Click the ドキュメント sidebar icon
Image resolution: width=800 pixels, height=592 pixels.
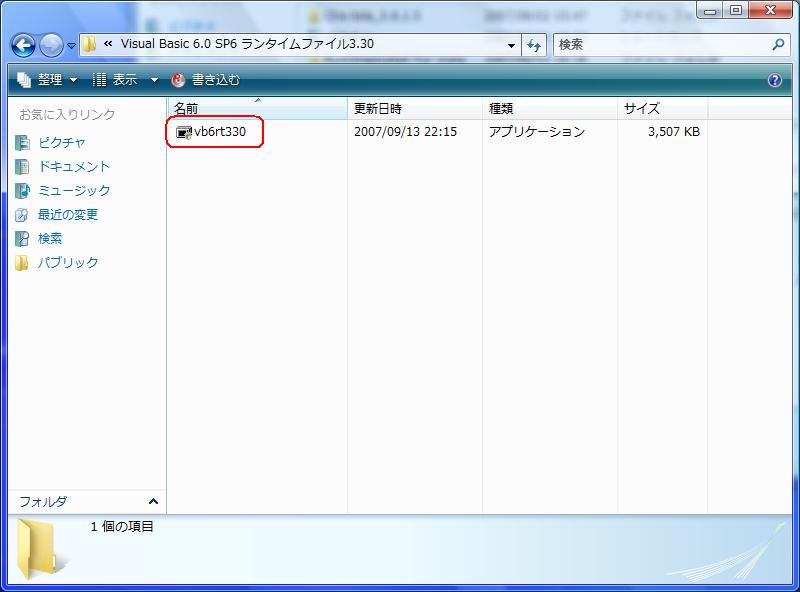pos(22,167)
